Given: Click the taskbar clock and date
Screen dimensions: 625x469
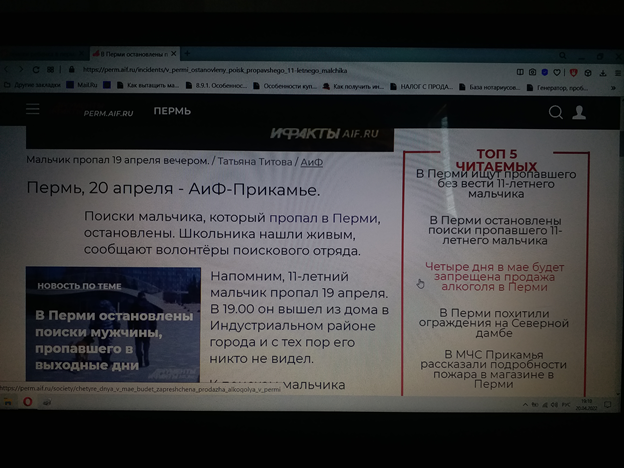Looking at the screenshot, I should (x=586, y=405).
